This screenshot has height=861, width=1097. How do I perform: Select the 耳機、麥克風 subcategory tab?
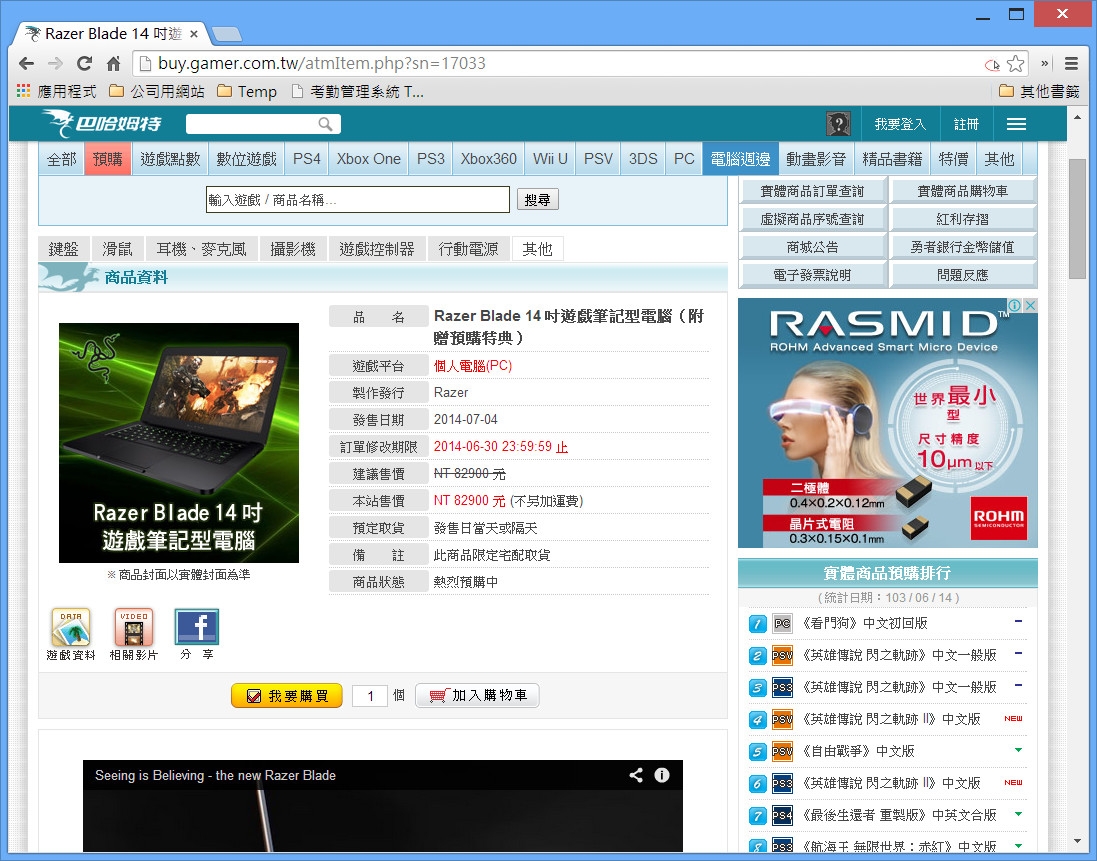pyautogui.click(x=201, y=249)
